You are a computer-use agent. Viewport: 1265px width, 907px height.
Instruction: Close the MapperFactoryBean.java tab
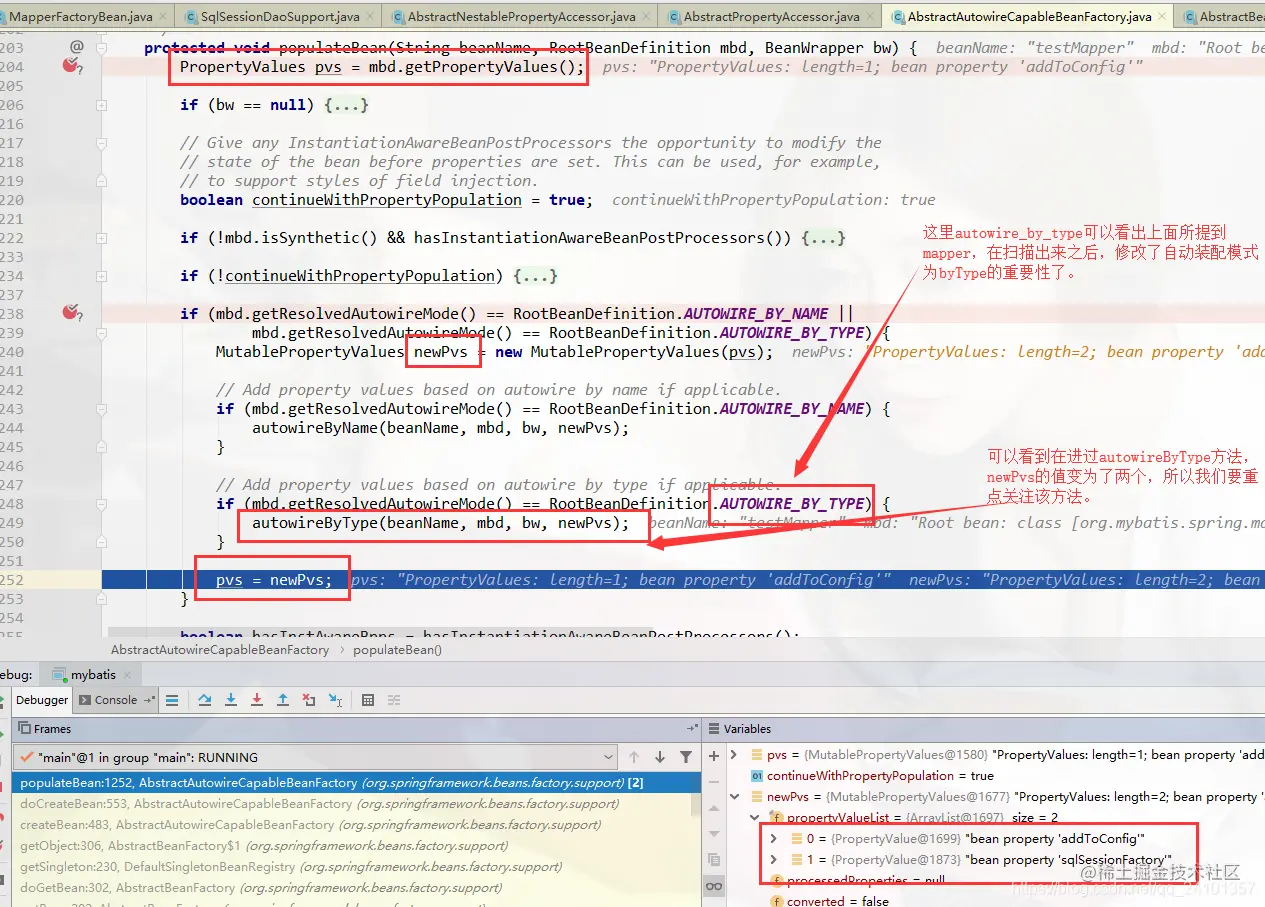tap(165, 17)
